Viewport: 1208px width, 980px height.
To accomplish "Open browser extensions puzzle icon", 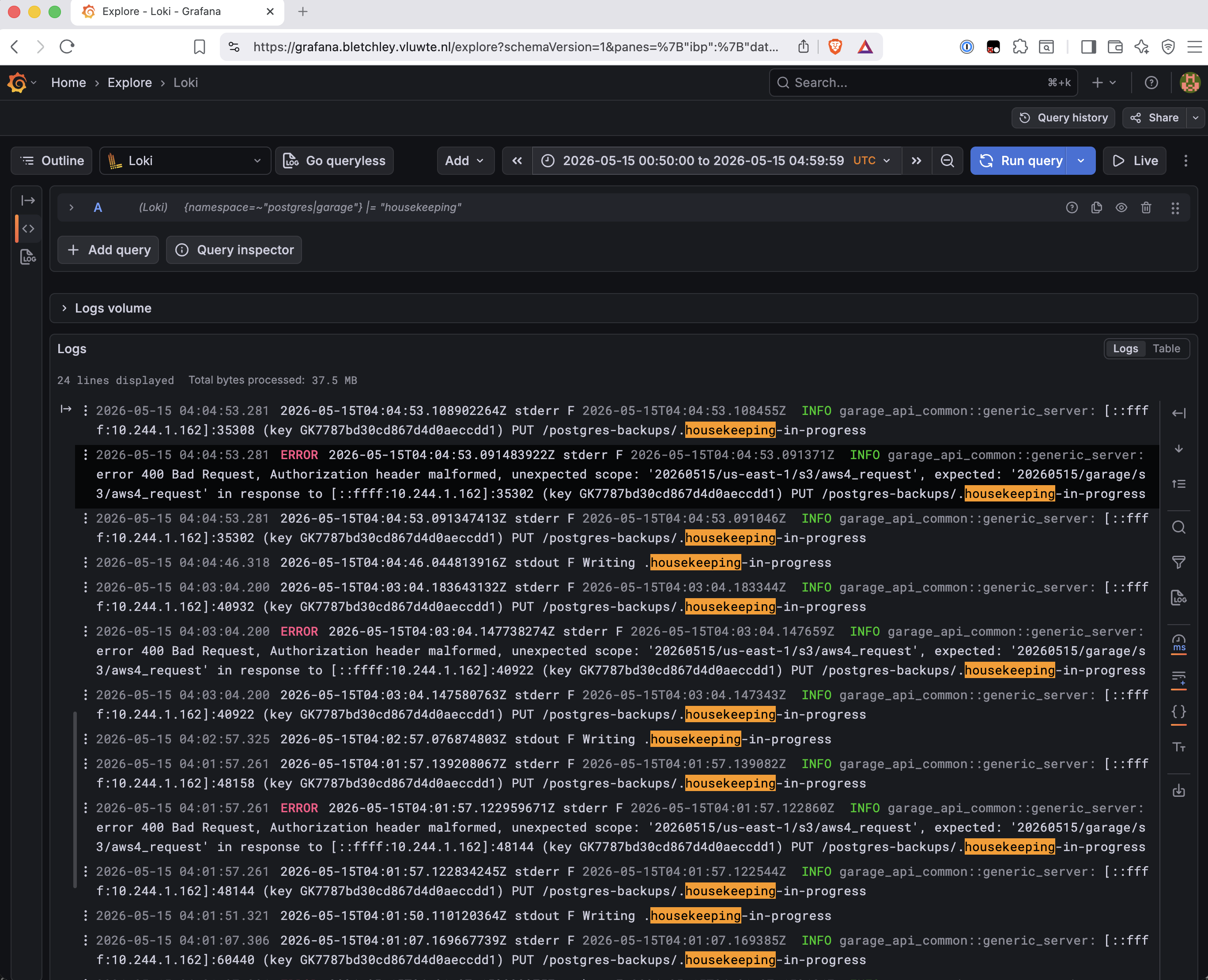I will (x=1020, y=47).
